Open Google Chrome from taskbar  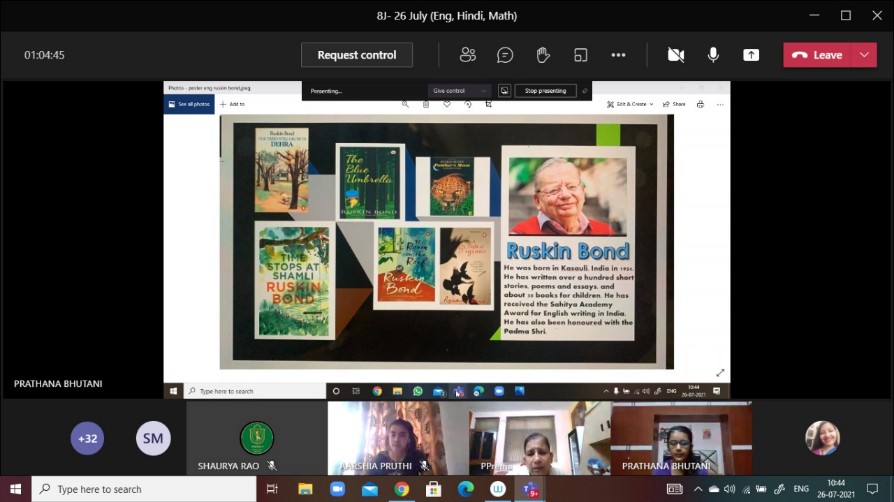pos(401,489)
